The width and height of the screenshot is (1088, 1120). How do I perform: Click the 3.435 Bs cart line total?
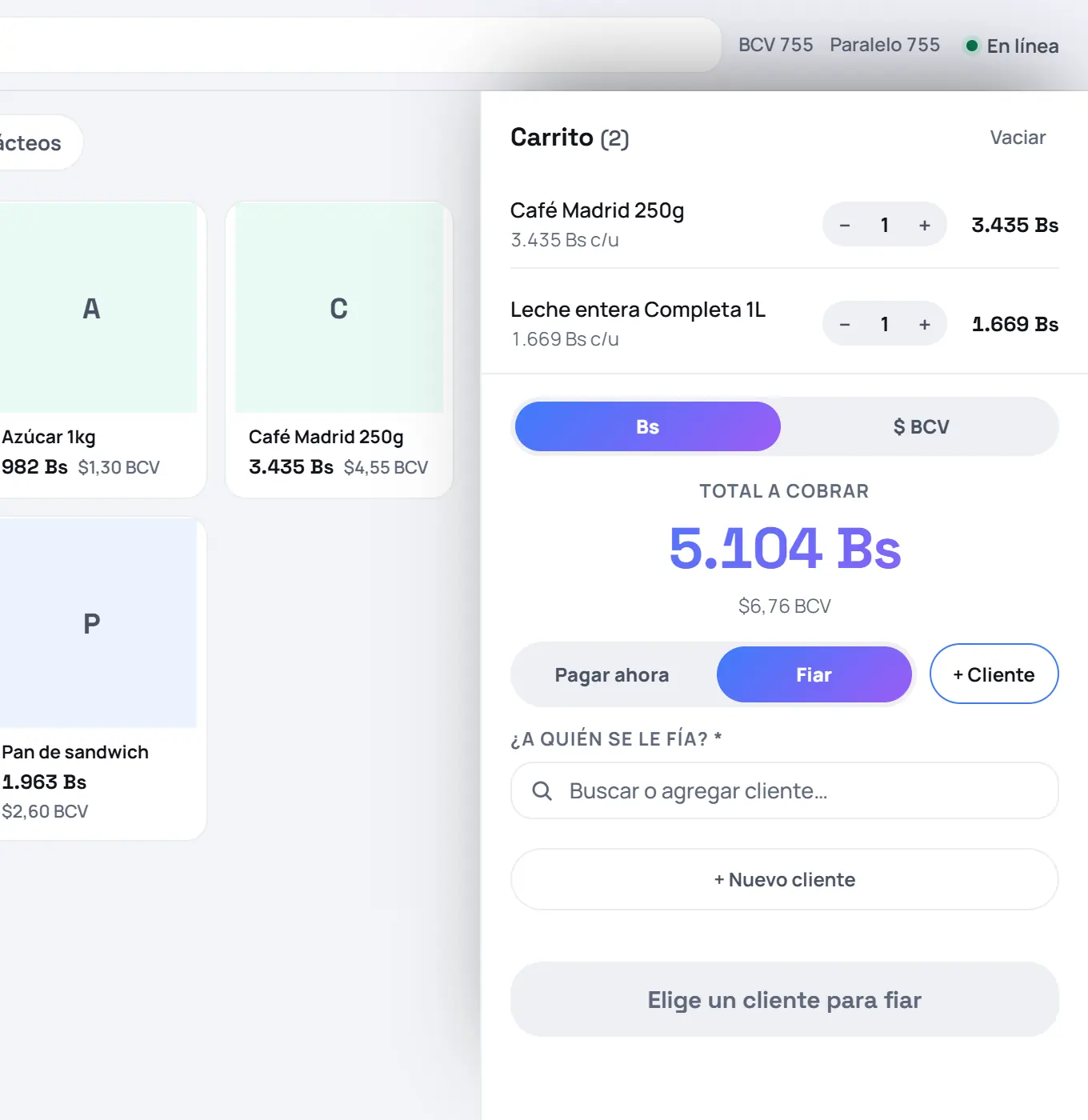point(1014,226)
